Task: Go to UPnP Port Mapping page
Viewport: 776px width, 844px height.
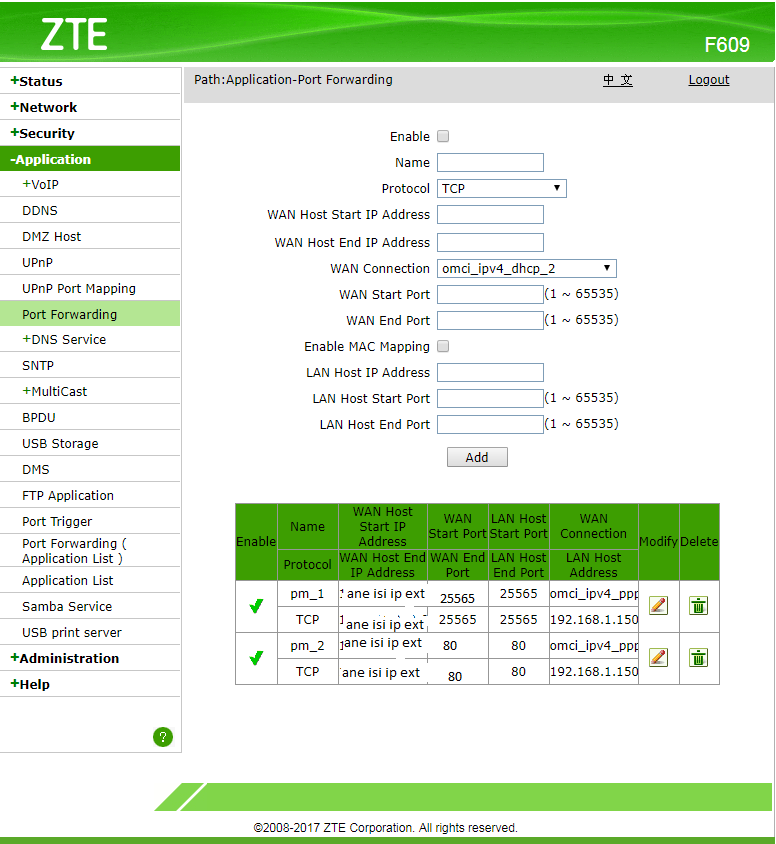Action: (79, 289)
